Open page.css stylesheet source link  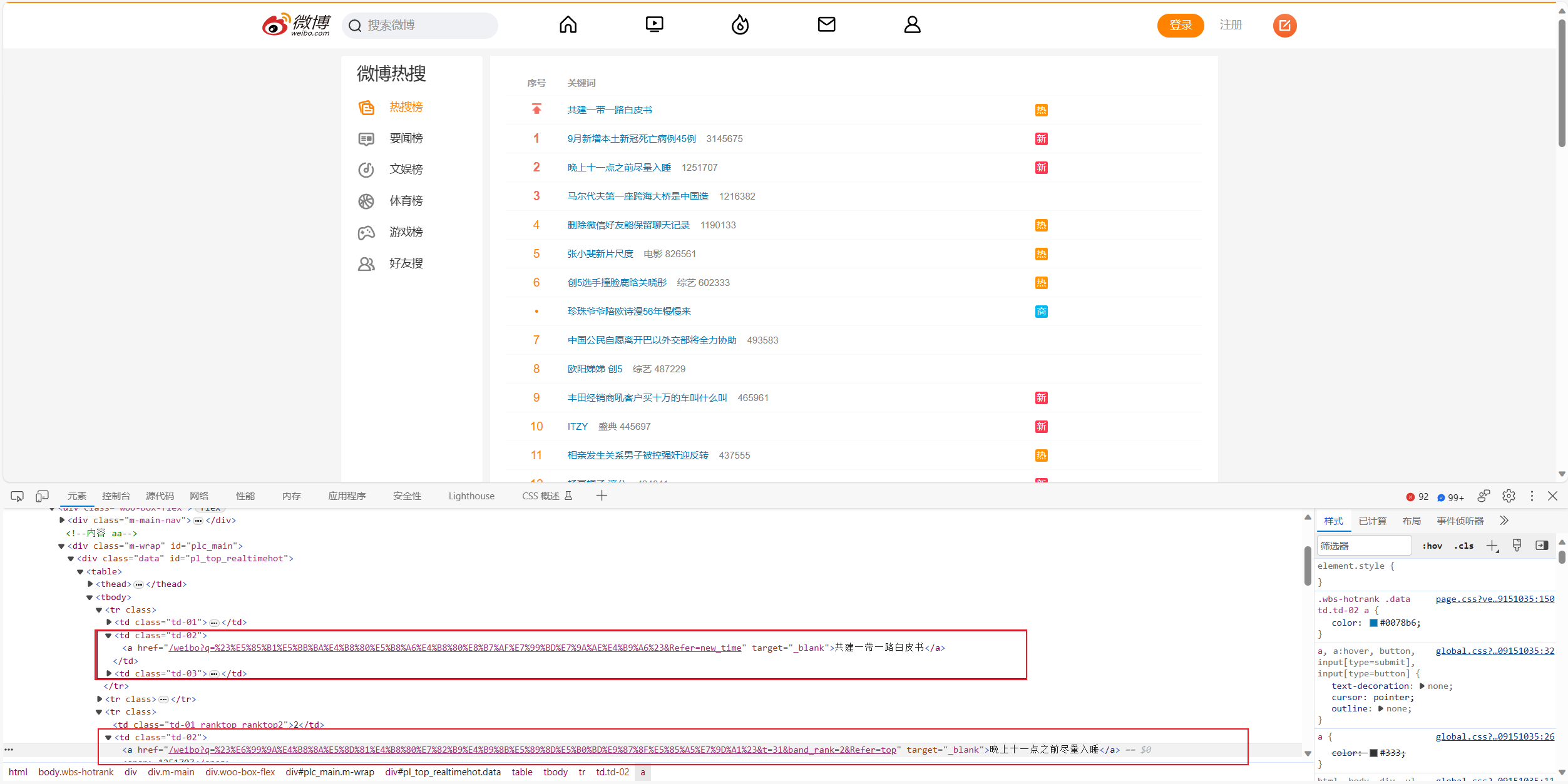1495,599
